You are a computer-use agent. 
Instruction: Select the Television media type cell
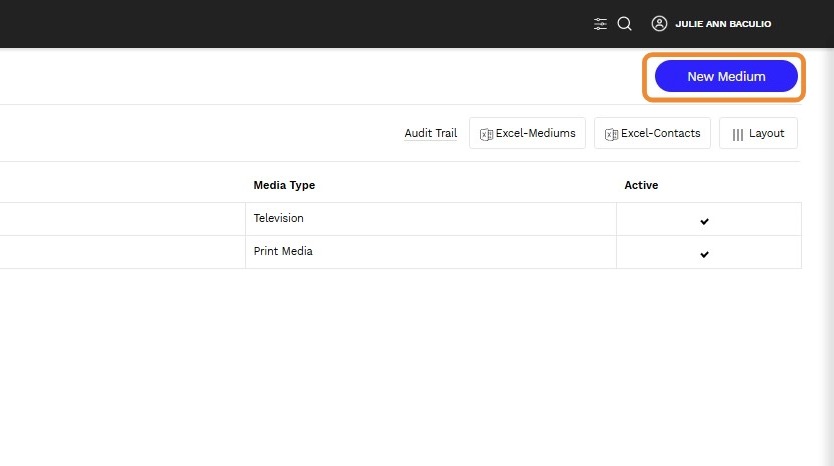[x=279, y=218]
